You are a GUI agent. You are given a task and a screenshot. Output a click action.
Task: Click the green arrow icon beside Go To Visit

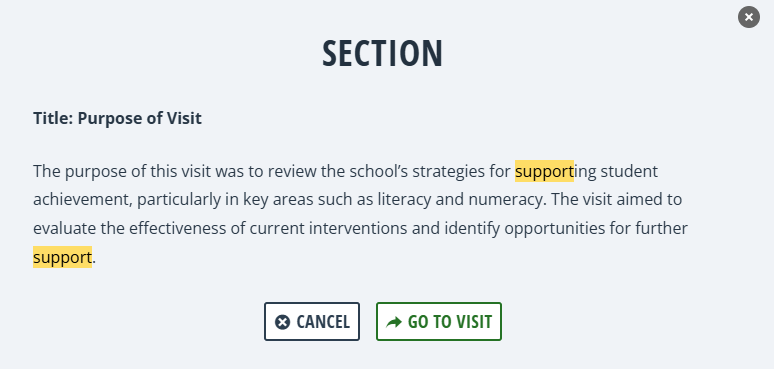[394, 323]
